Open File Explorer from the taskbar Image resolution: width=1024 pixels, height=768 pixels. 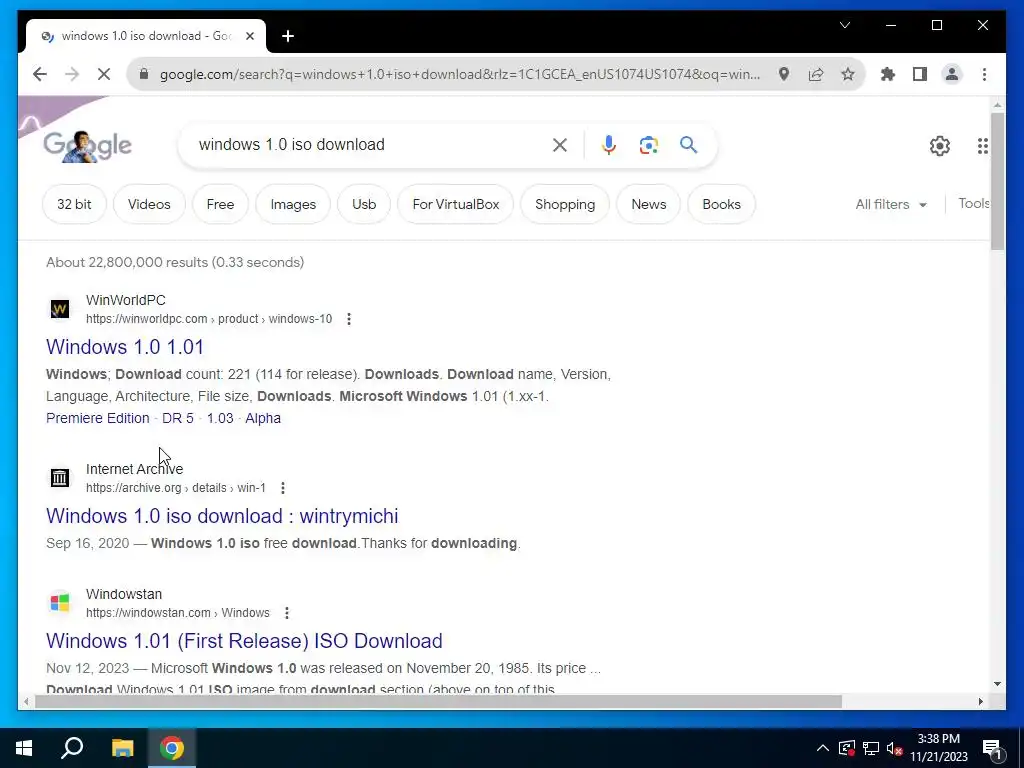tap(122, 748)
